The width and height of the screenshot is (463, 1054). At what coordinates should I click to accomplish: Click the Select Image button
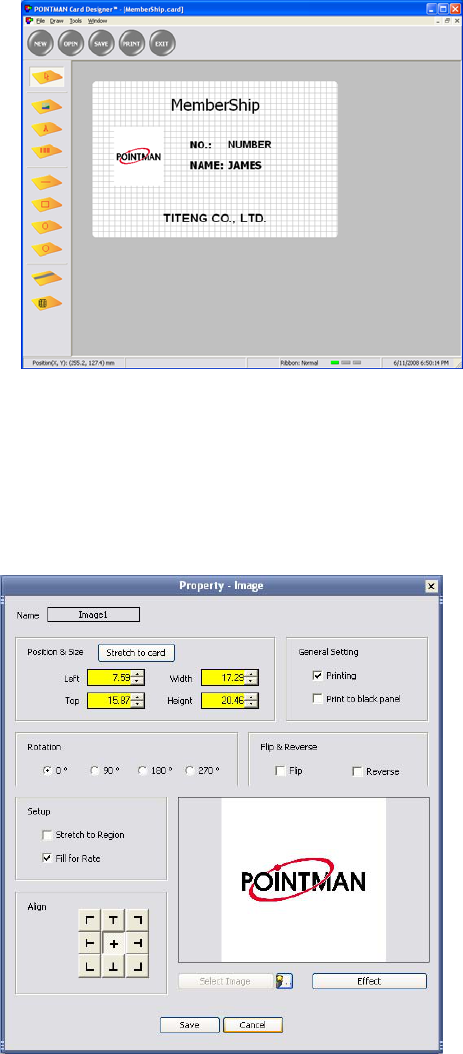point(225,981)
